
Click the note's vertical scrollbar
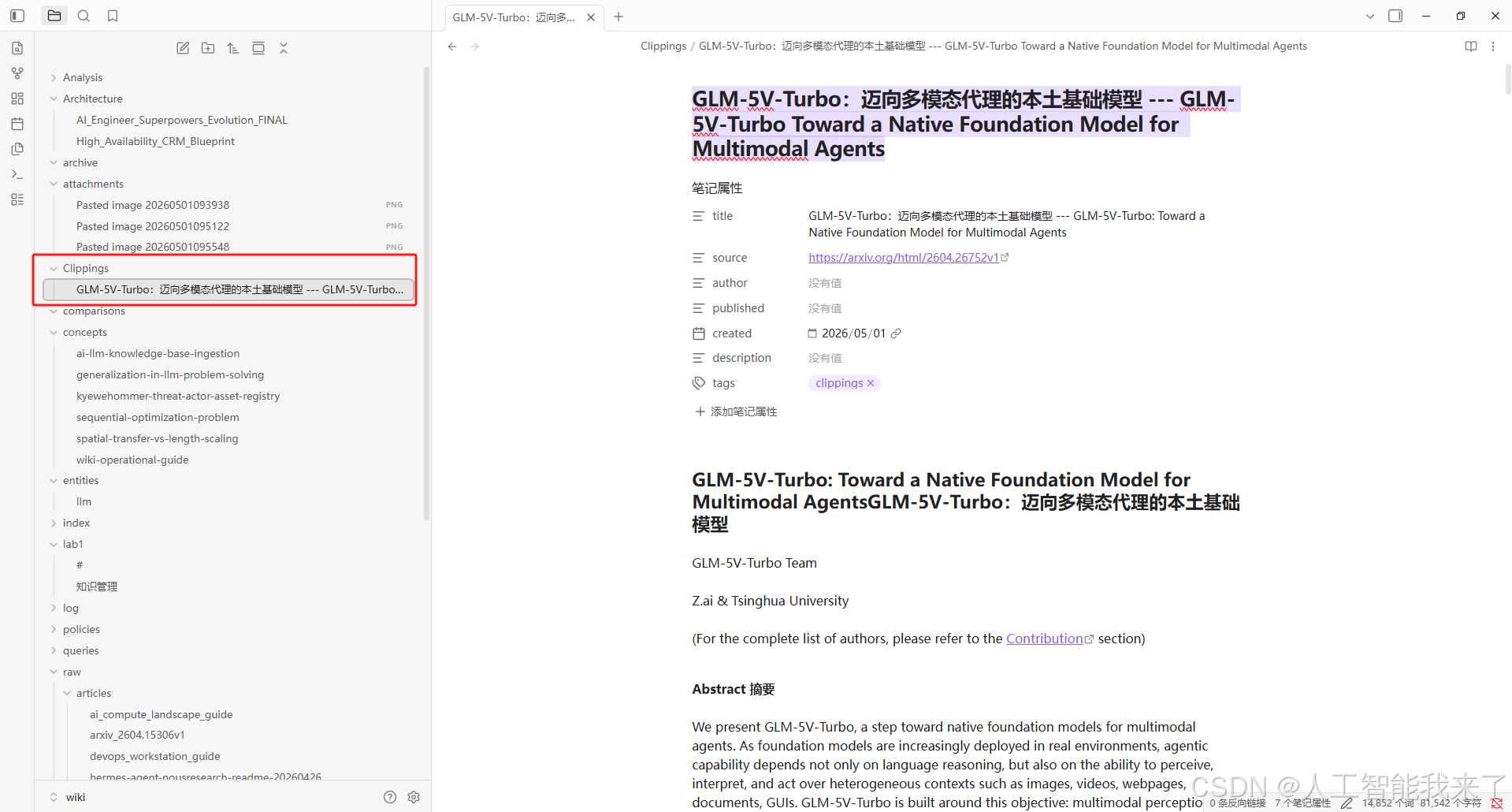[1507, 79]
